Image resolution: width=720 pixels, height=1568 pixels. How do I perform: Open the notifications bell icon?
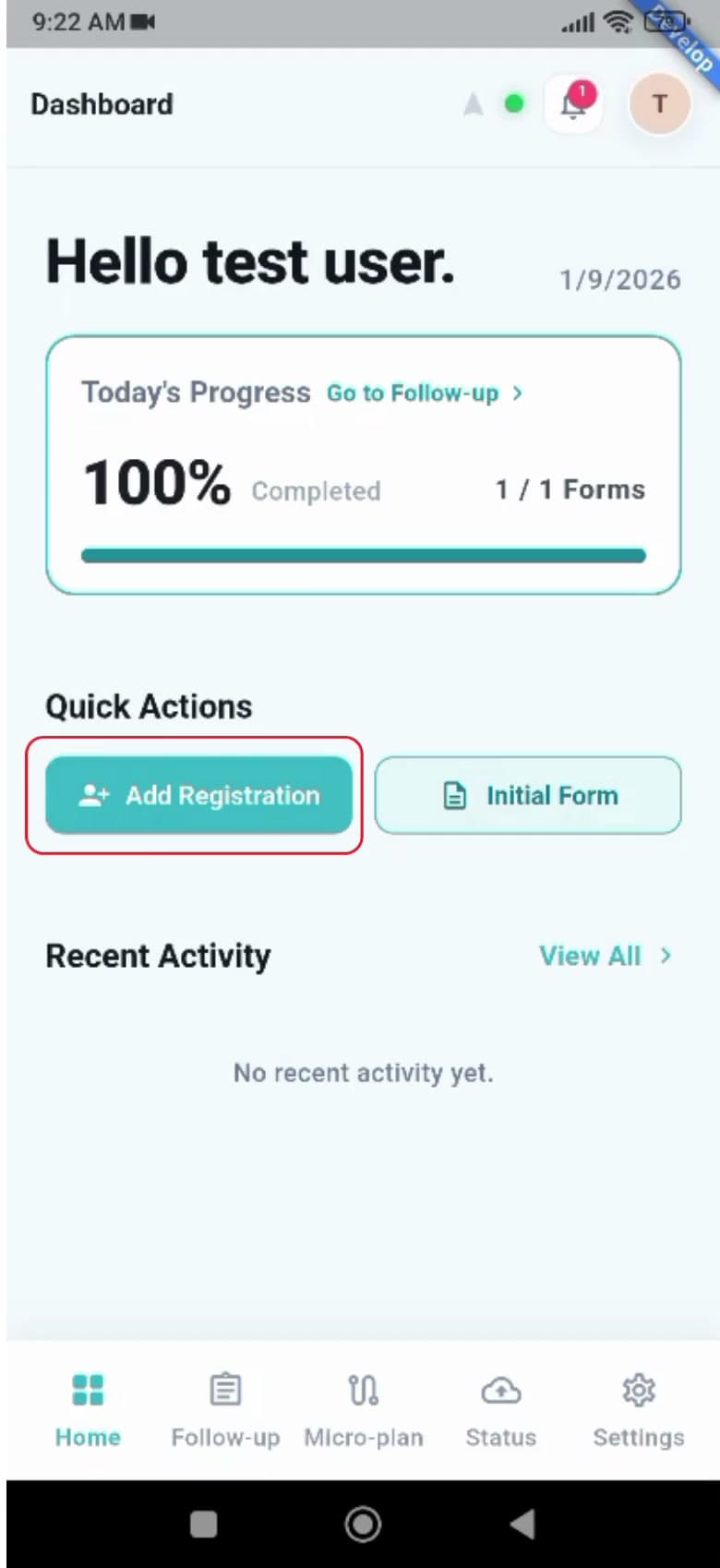[573, 103]
